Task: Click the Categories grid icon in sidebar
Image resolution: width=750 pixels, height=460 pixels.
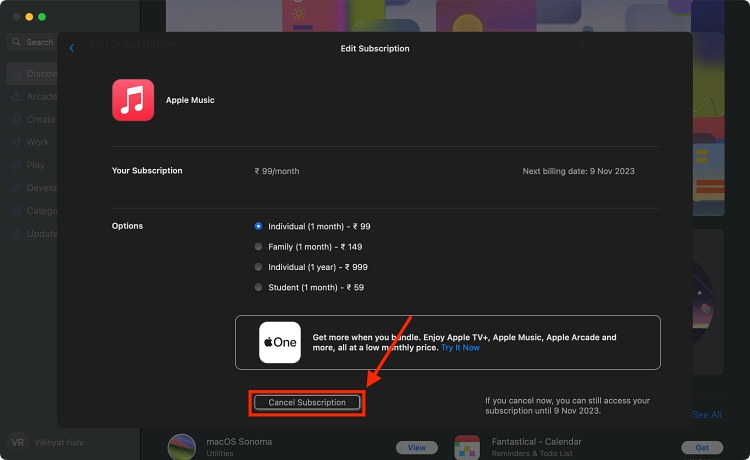Action: point(17,211)
